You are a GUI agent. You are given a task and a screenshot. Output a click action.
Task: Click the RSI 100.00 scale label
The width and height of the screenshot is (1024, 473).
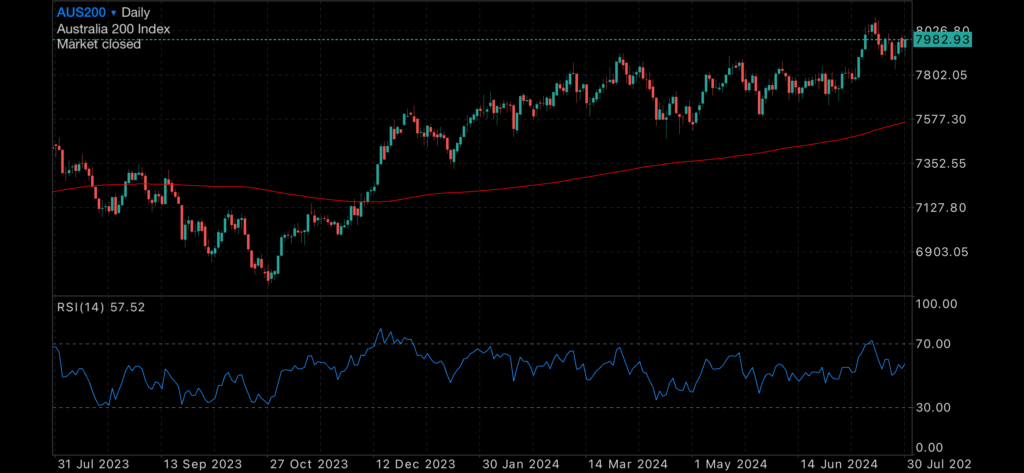tap(936, 304)
